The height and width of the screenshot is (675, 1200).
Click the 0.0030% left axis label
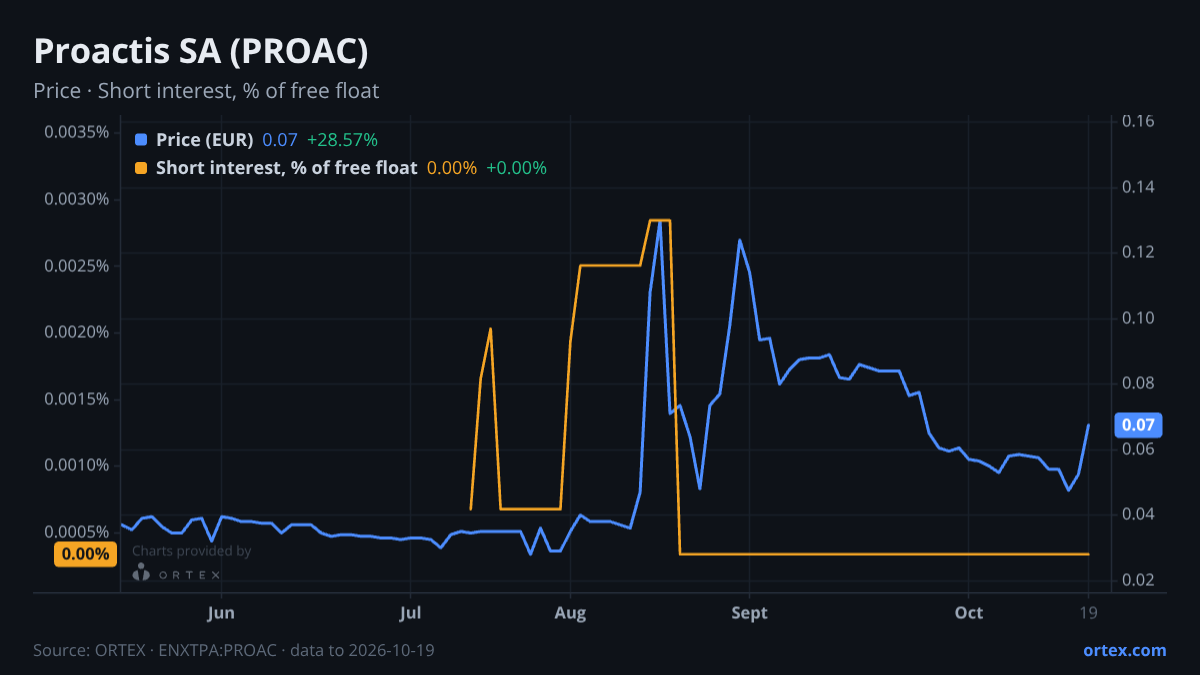pos(76,199)
